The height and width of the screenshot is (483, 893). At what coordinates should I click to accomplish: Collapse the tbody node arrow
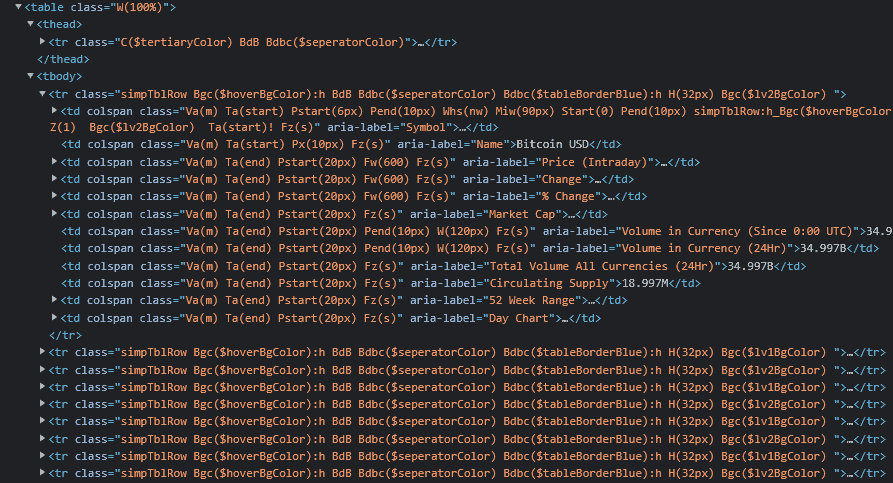[31, 76]
